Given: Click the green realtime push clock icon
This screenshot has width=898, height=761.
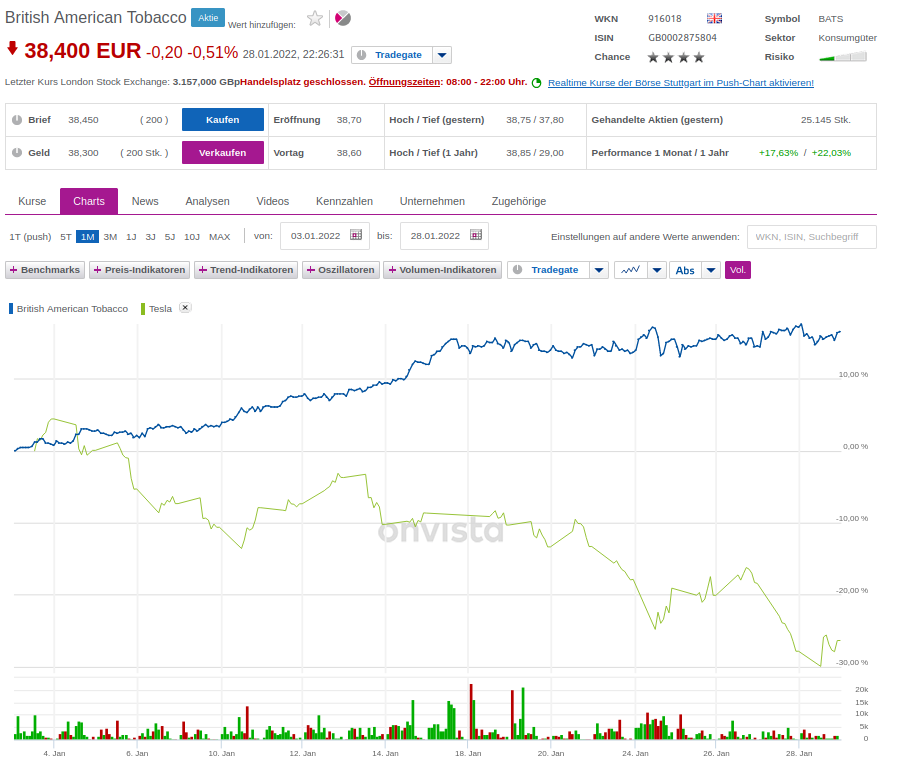Looking at the screenshot, I should coord(537,83).
